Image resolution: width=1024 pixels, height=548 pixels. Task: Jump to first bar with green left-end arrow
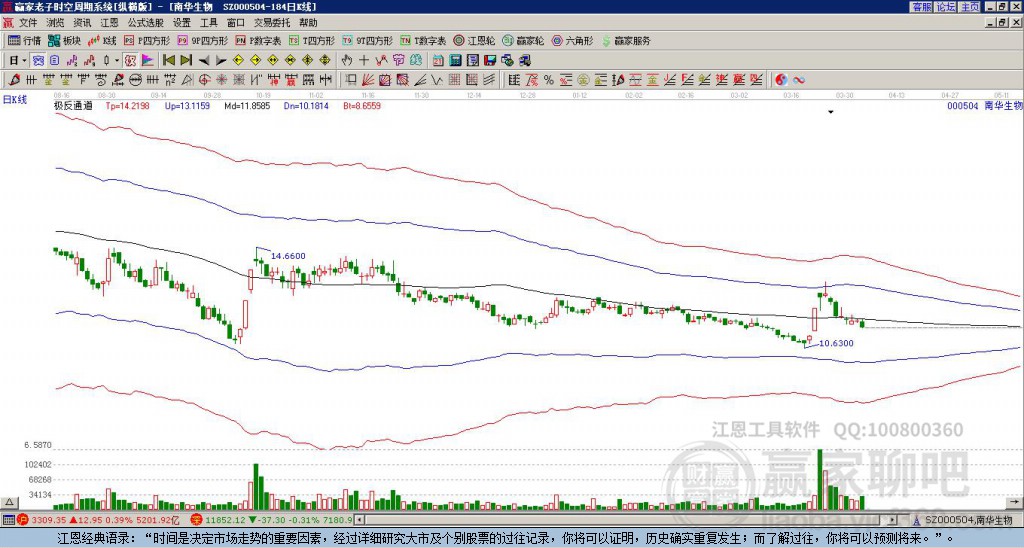pyautogui.click(x=168, y=60)
